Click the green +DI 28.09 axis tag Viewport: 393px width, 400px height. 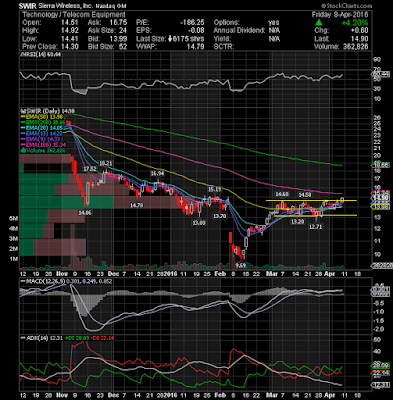(x=380, y=365)
